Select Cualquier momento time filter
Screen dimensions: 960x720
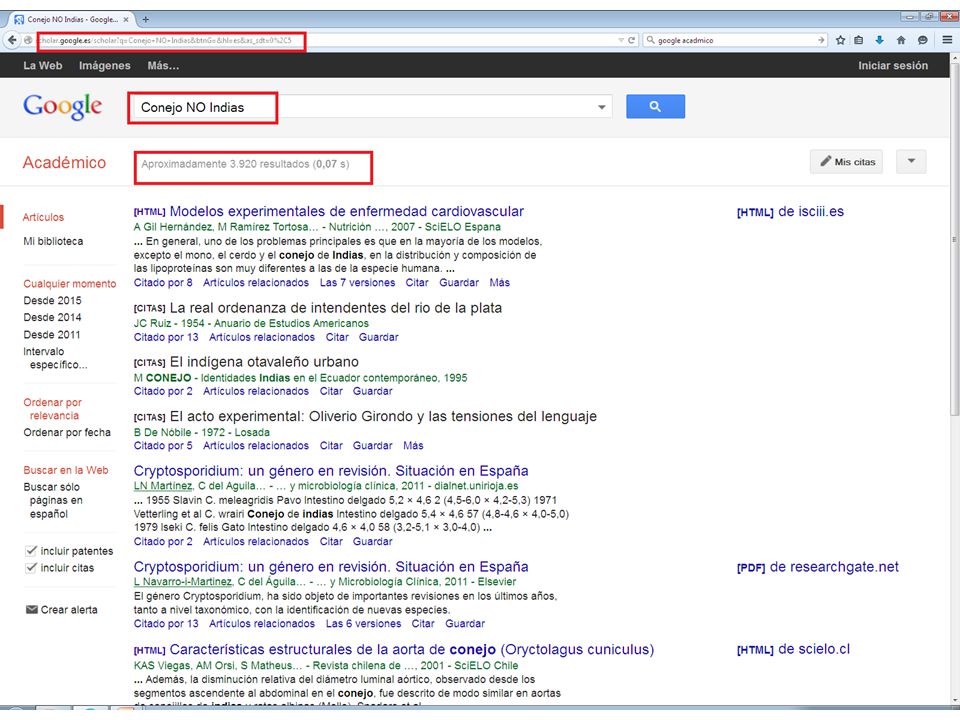click(70, 284)
